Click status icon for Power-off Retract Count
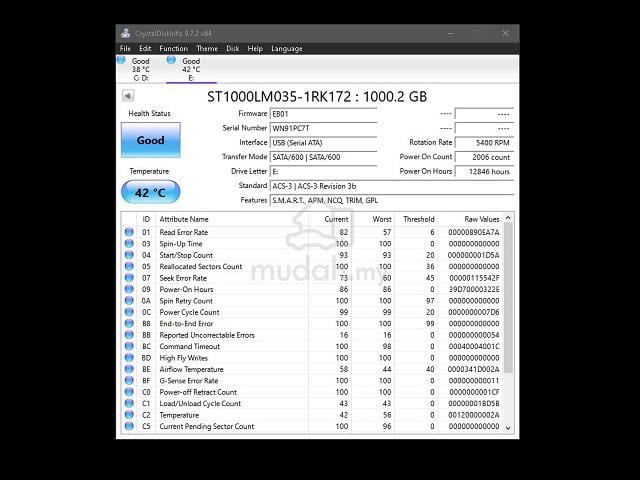 pyautogui.click(x=129, y=392)
